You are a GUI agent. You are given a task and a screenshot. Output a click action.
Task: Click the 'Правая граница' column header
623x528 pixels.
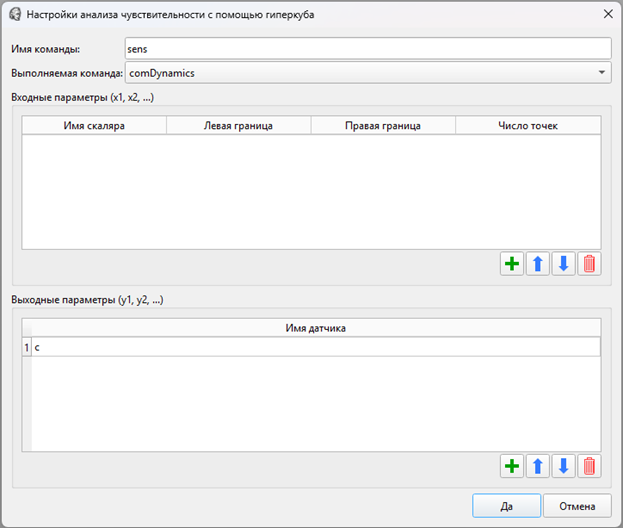click(383, 126)
